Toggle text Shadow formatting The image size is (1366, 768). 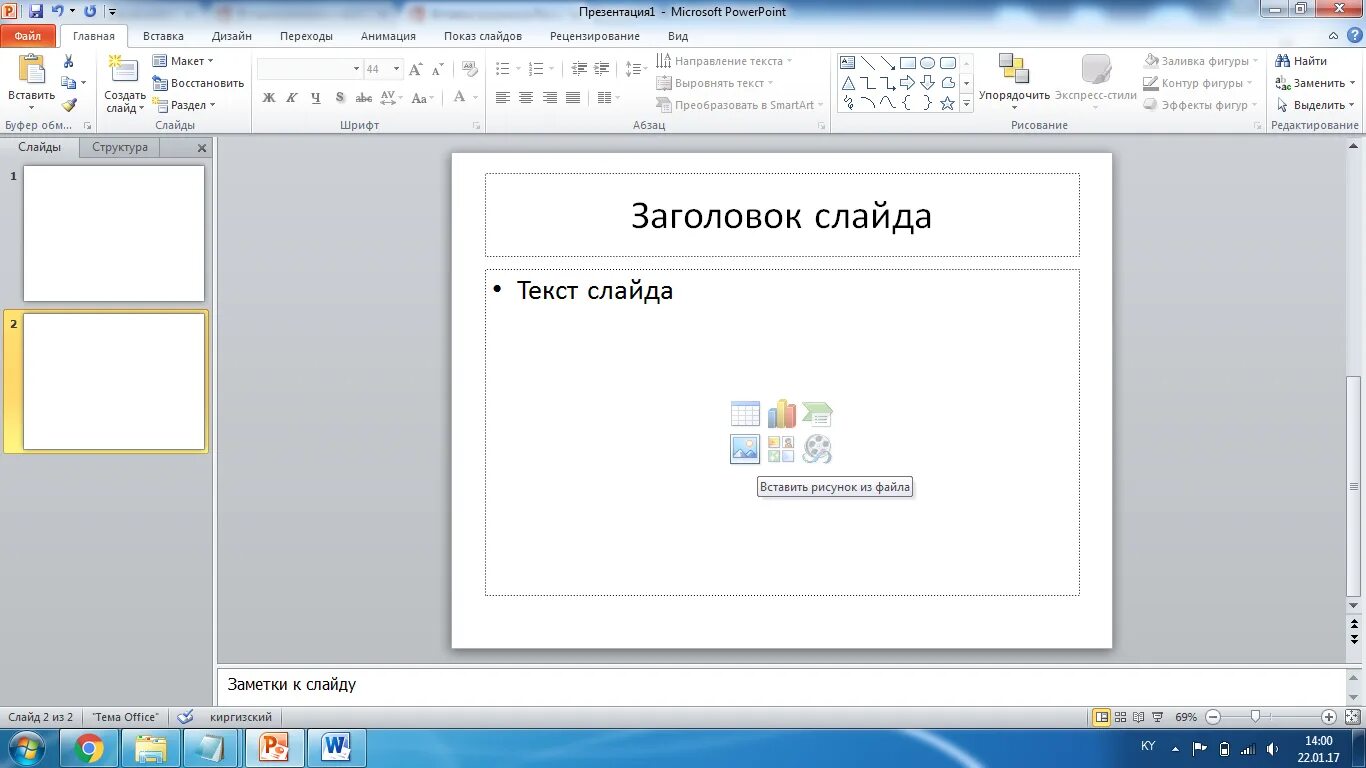(x=340, y=98)
